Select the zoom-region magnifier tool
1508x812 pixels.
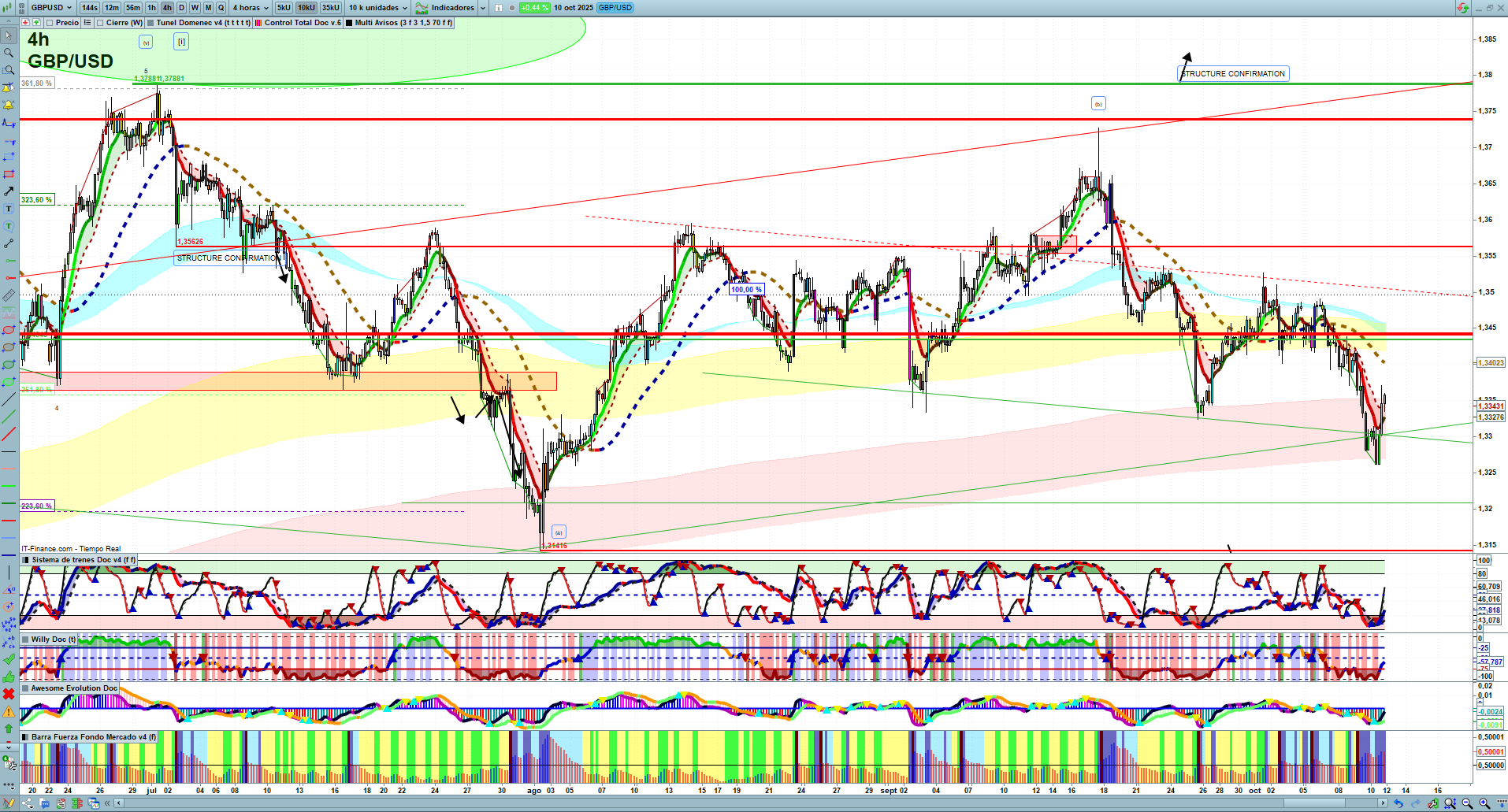click(9, 70)
